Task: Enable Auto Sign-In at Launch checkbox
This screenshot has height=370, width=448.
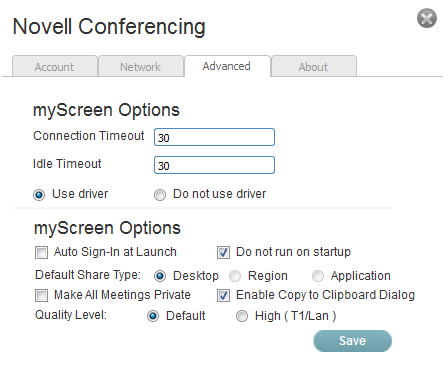Action: [41, 252]
